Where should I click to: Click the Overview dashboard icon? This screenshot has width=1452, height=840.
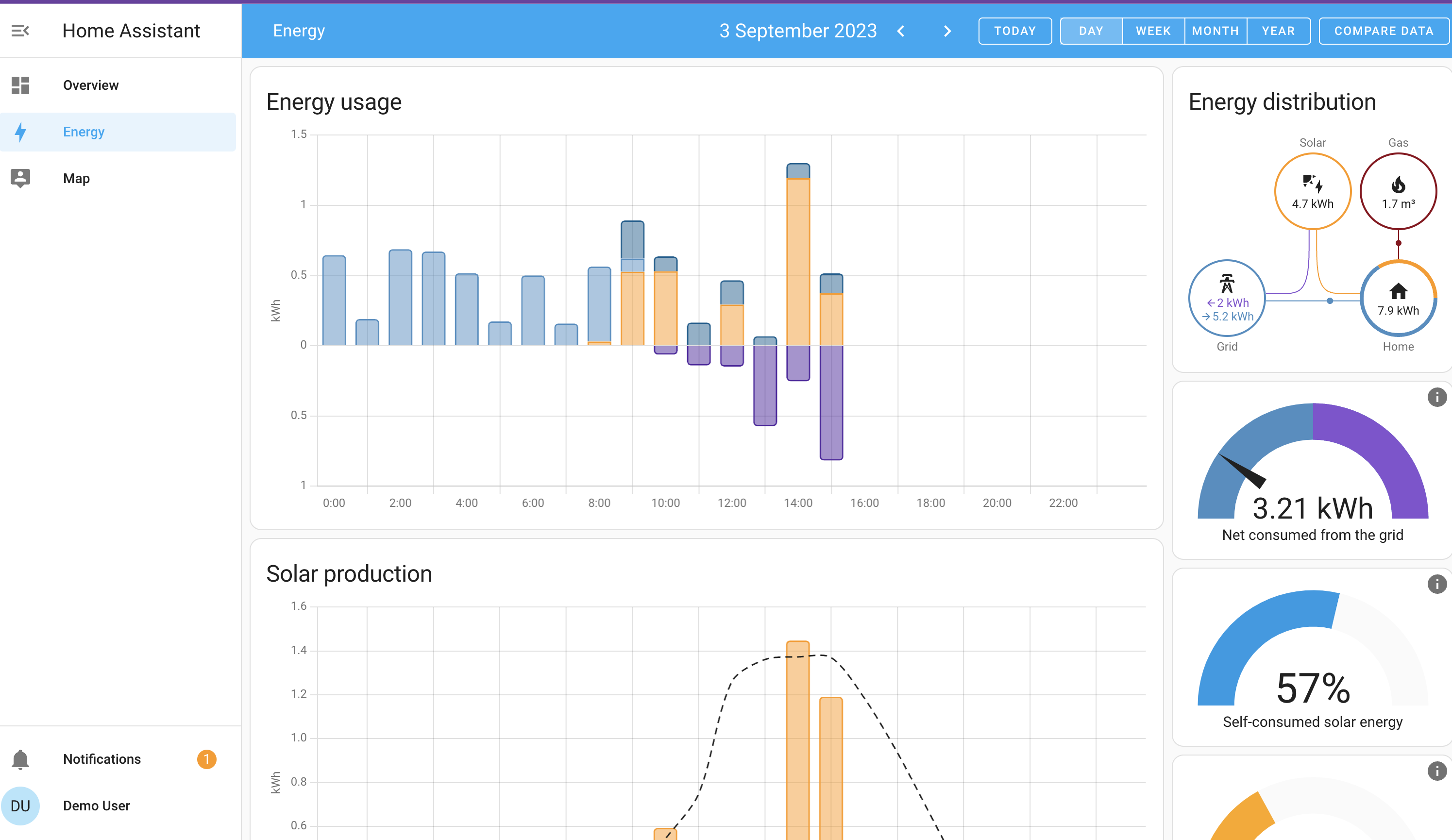click(x=20, y=85)
